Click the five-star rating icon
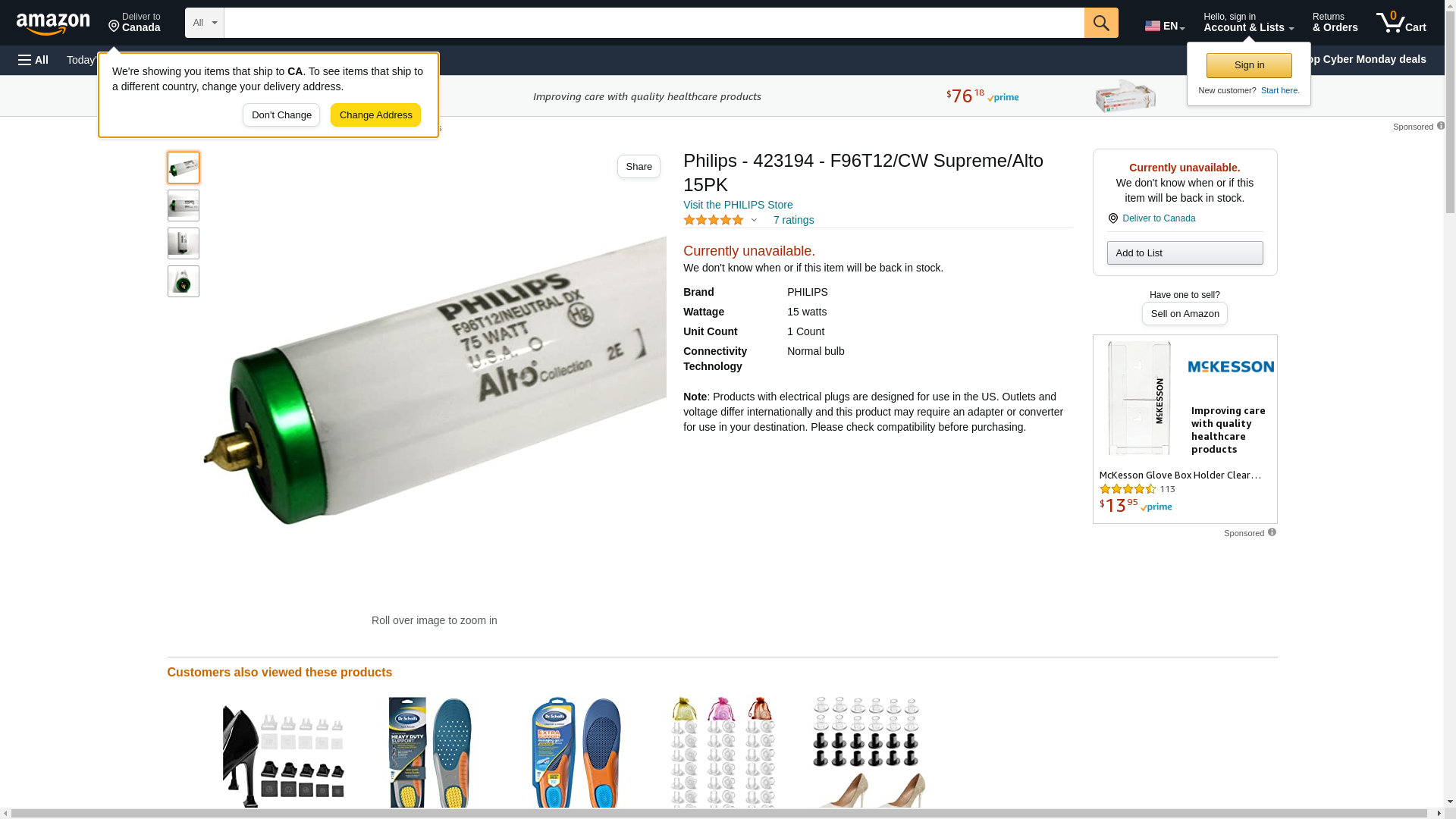 (714, 220)
